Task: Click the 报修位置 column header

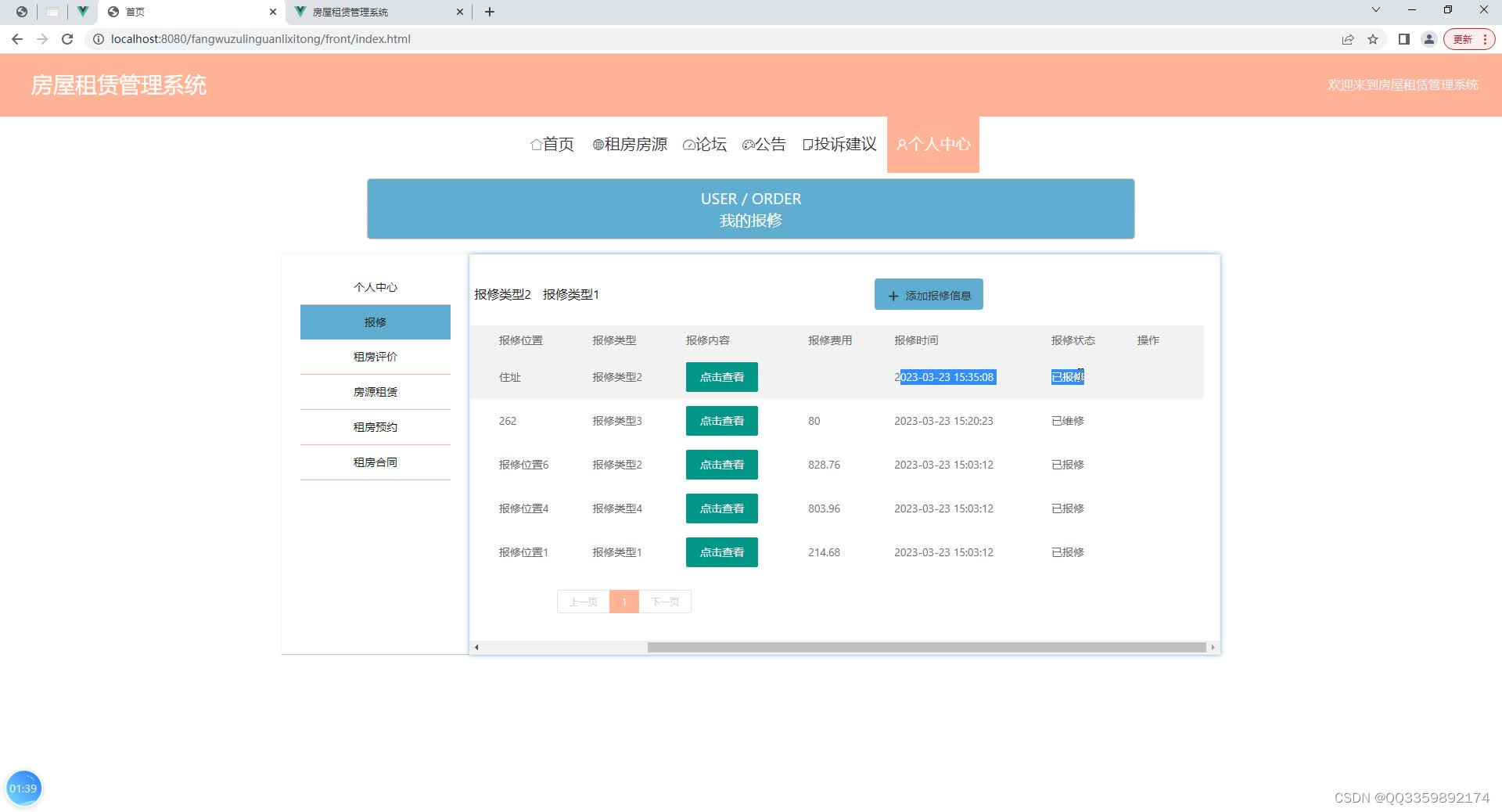Action: point(520,340)
